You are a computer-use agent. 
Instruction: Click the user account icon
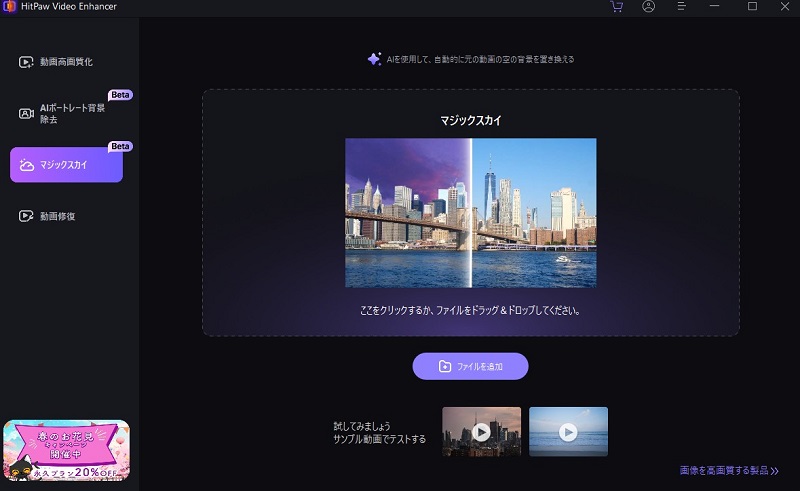click(649, 7)
